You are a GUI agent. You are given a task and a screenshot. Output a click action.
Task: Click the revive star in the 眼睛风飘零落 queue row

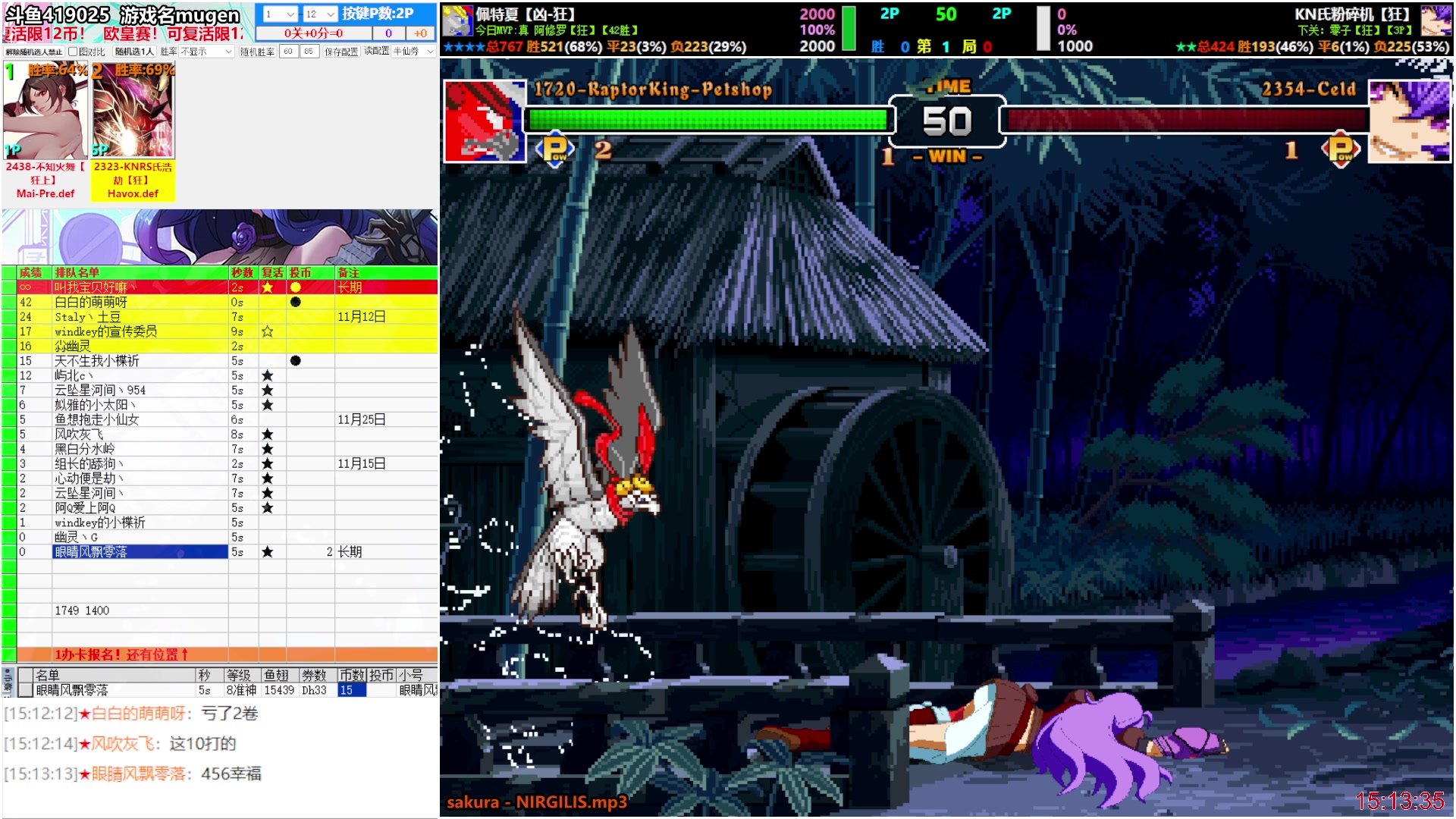[268, 552]
